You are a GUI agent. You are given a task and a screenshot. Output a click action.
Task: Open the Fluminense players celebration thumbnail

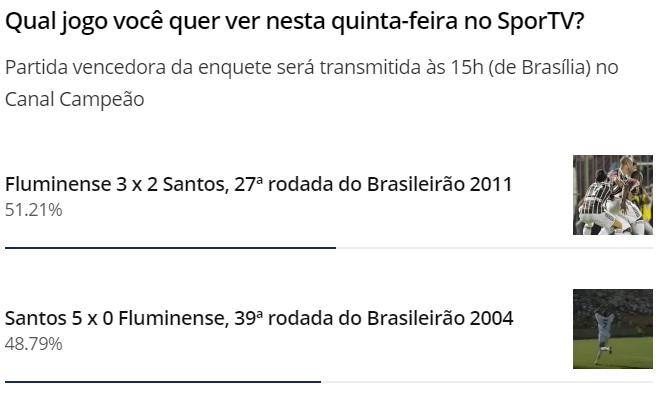(613, 195)
